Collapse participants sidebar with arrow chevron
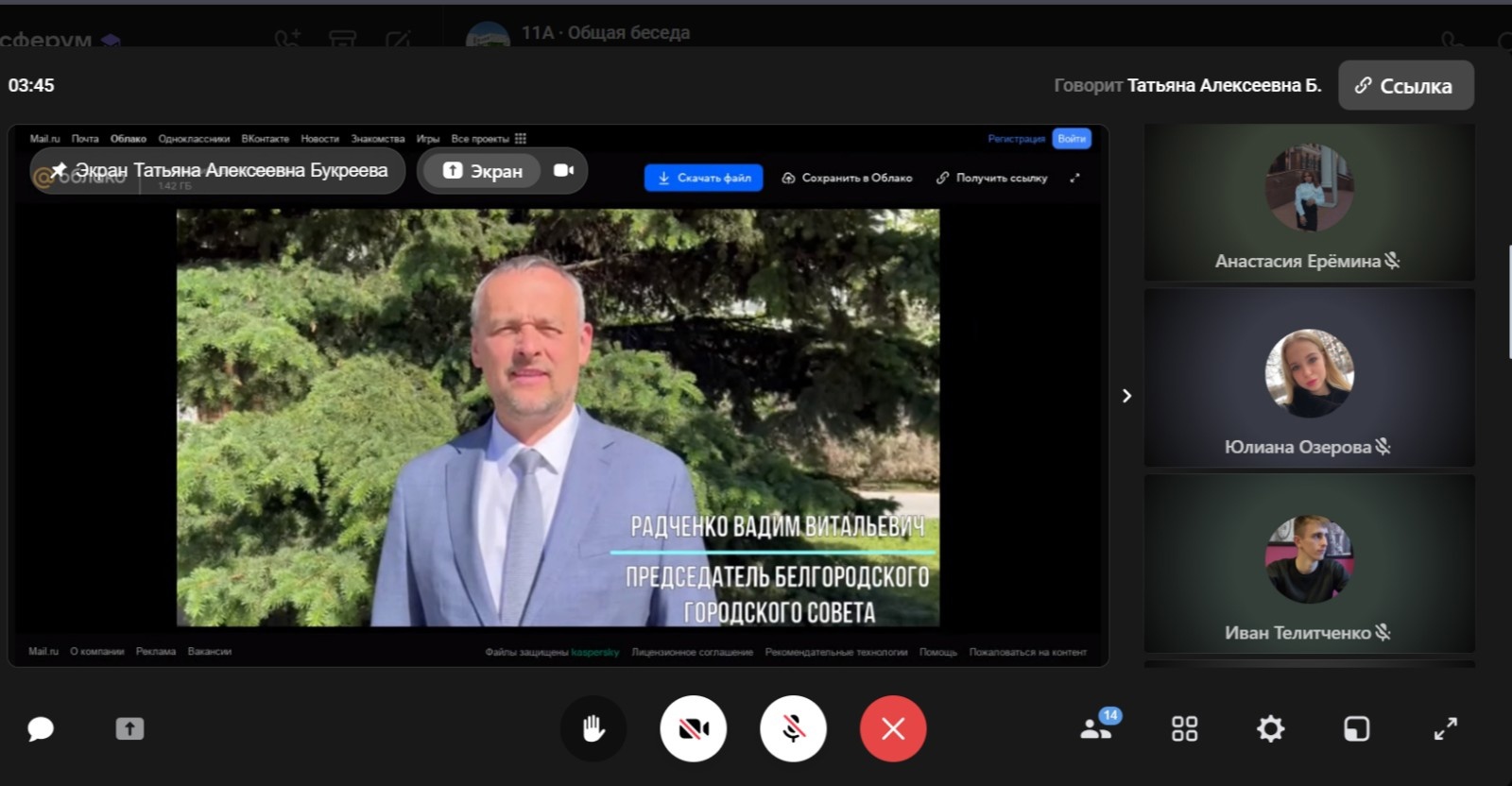The image size is (1512, 786). pos(1126,396)
